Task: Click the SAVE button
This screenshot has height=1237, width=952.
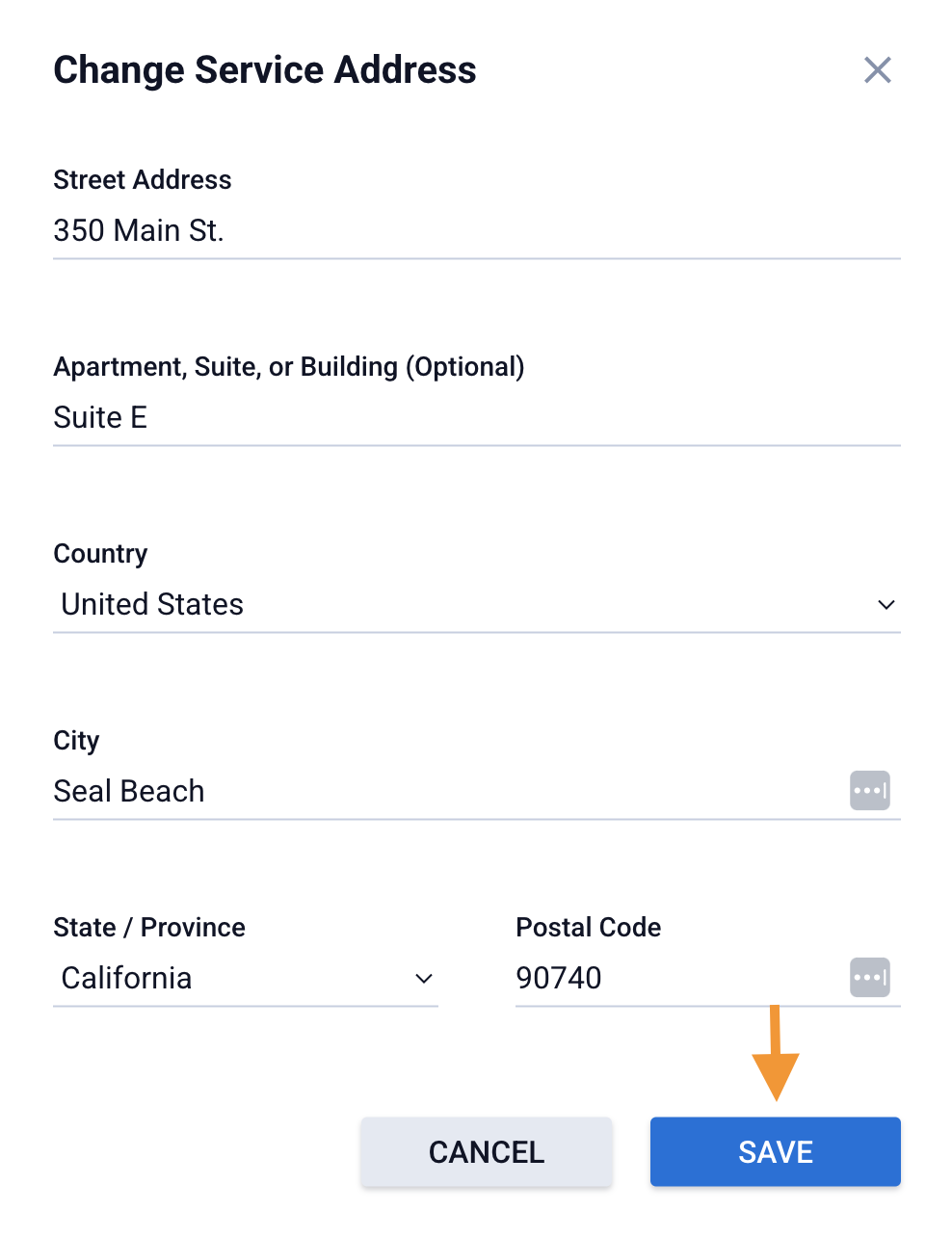Action: (775, 1151)
